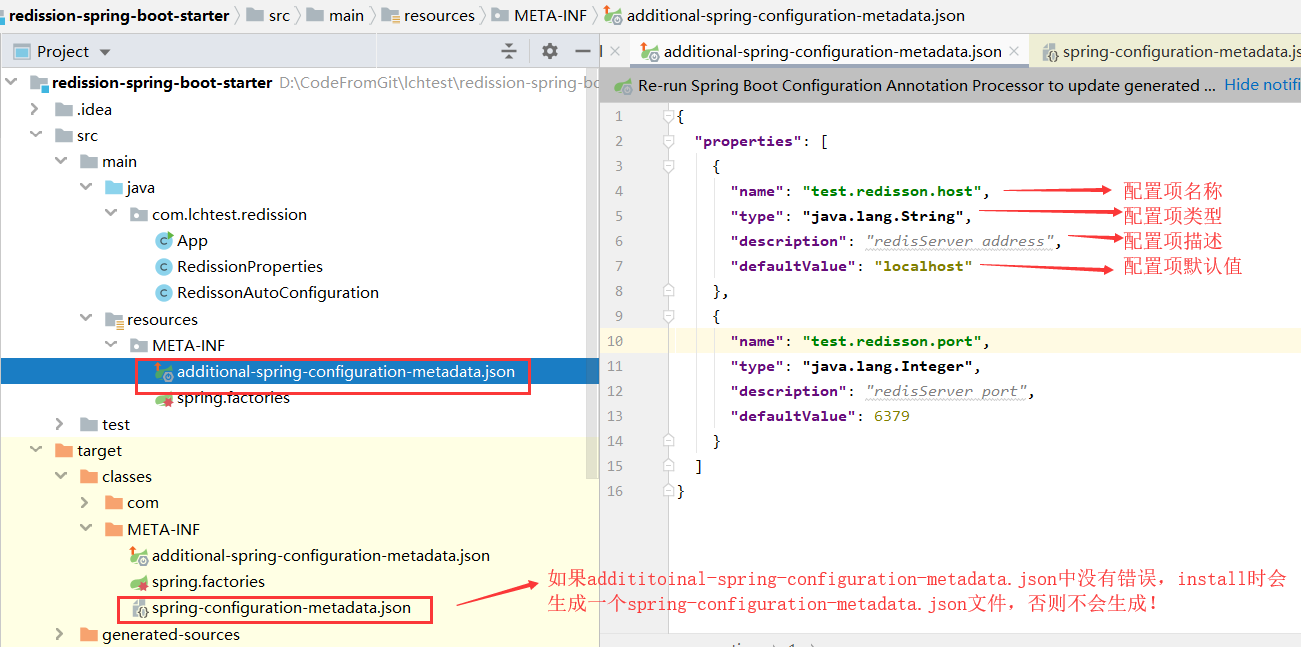Expand the .idea folder
Screen dimensions: 1301x647
35,109
